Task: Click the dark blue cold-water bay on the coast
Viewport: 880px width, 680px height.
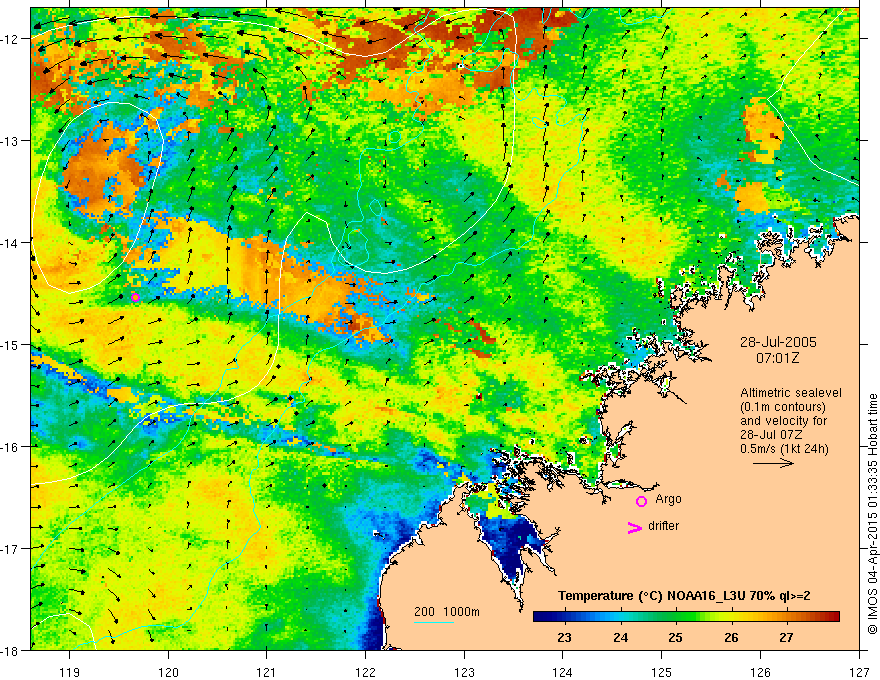Action: [x=512, y=543]
